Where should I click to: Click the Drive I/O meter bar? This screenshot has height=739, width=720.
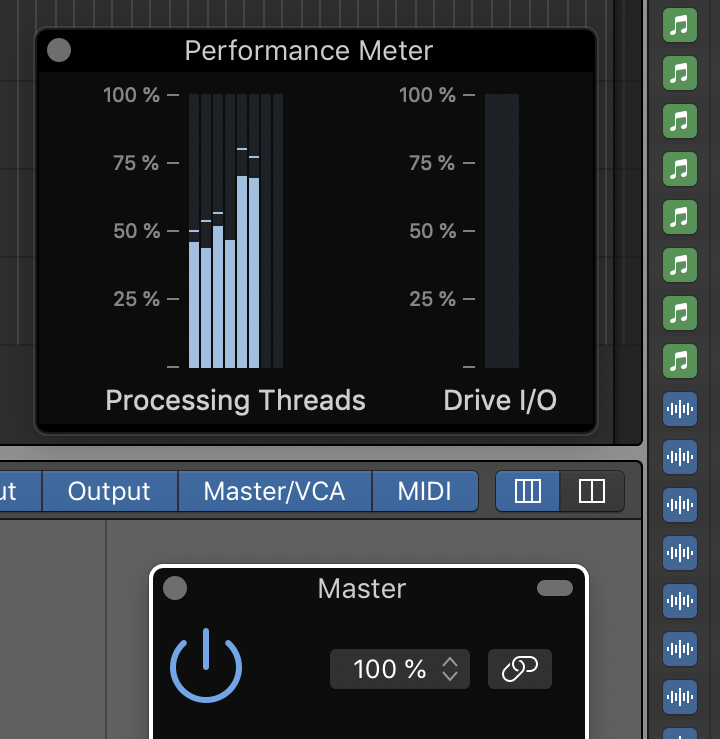[501, 231]
